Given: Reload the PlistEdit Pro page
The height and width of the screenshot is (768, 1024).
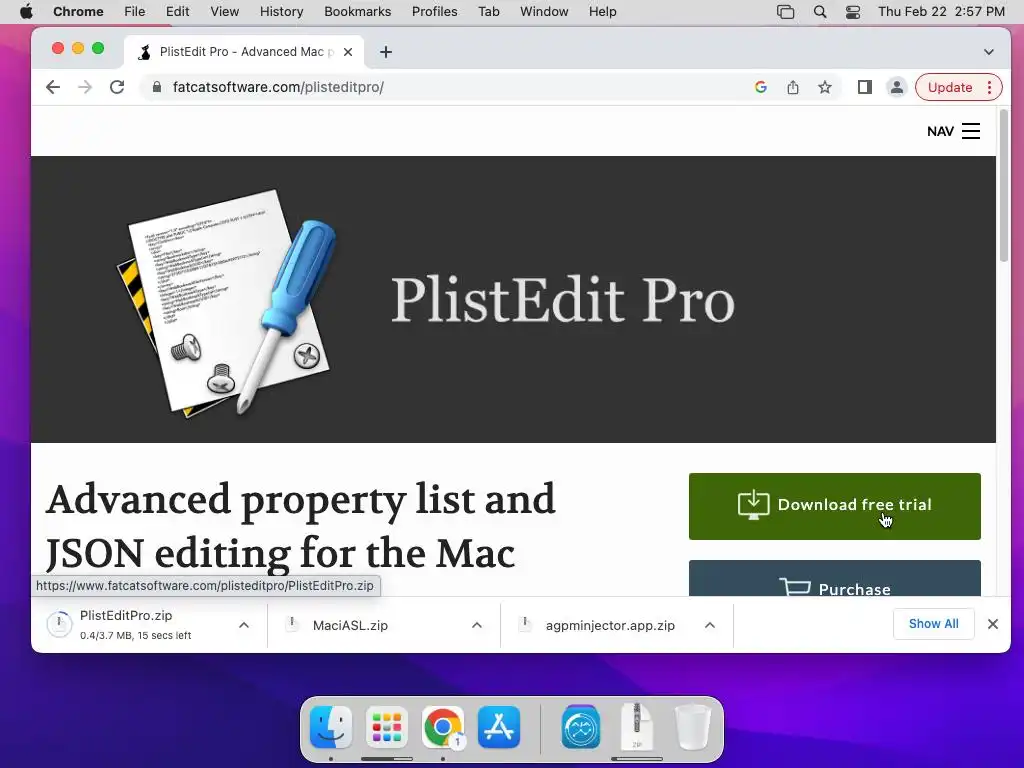Looking at the screenshot, I should (117, 87).
